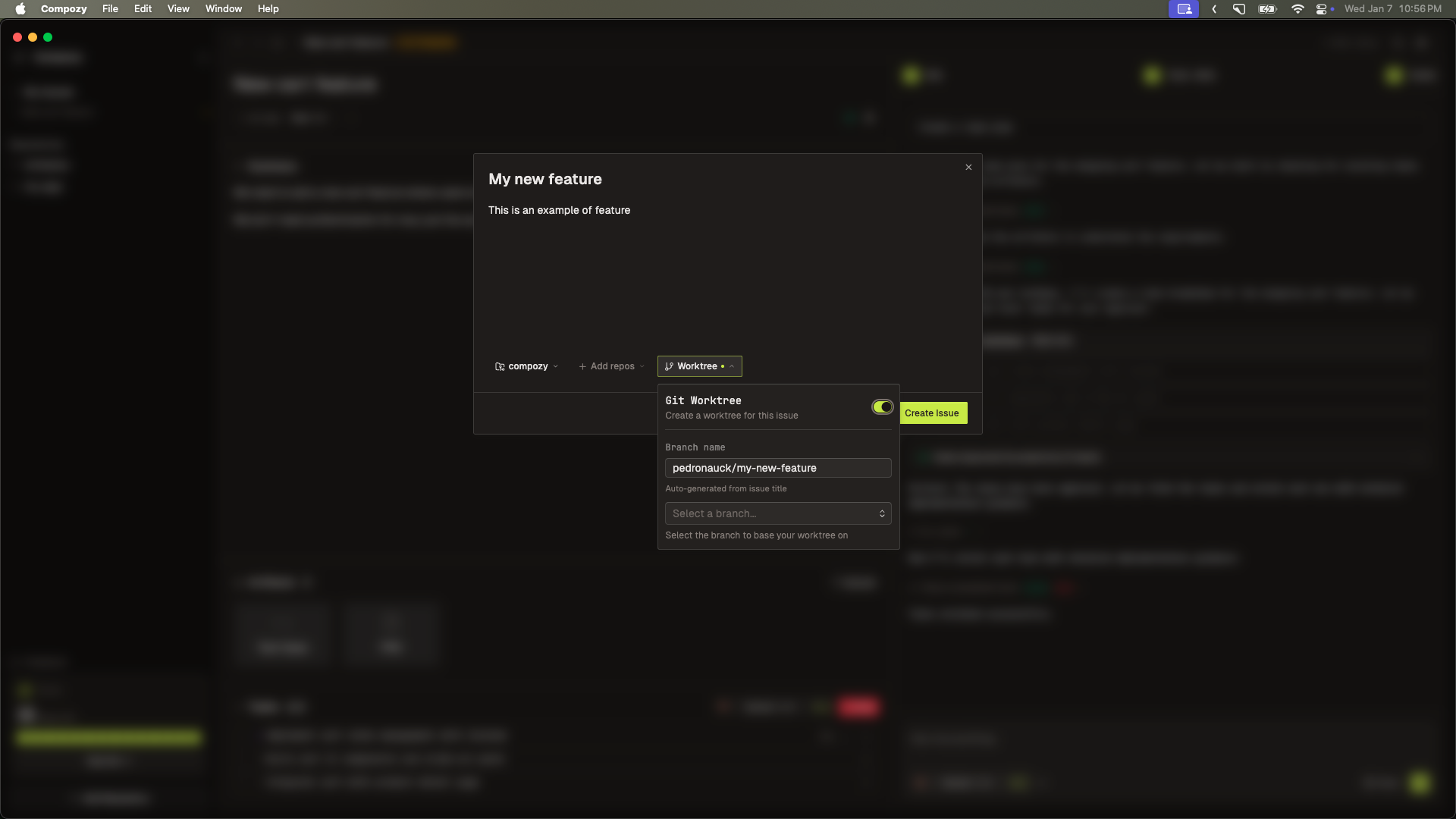Open the File menu

coord(110,8)
